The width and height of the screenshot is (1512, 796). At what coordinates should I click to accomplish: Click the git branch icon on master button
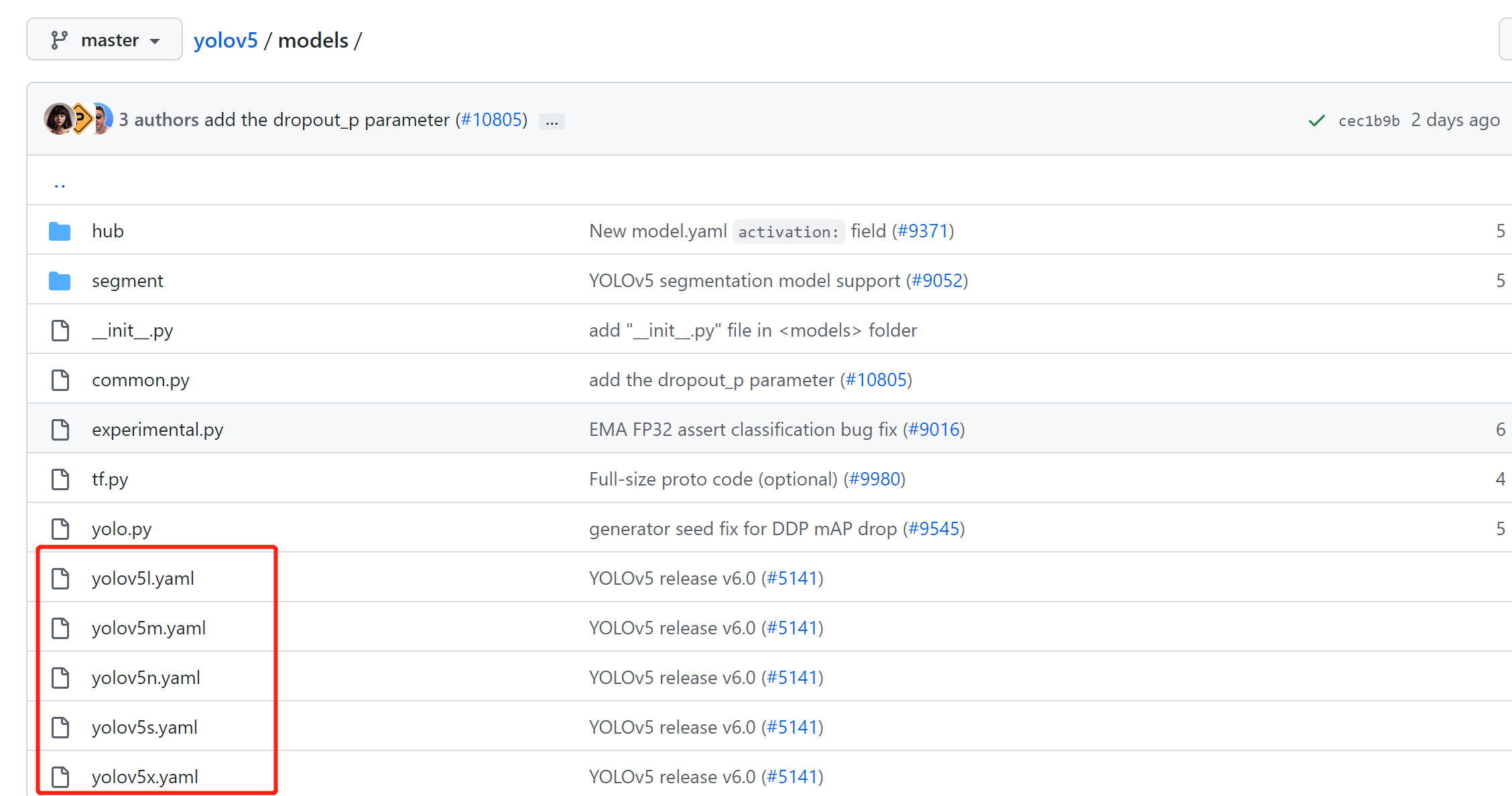pyautogui.click(x=59, y=40)
